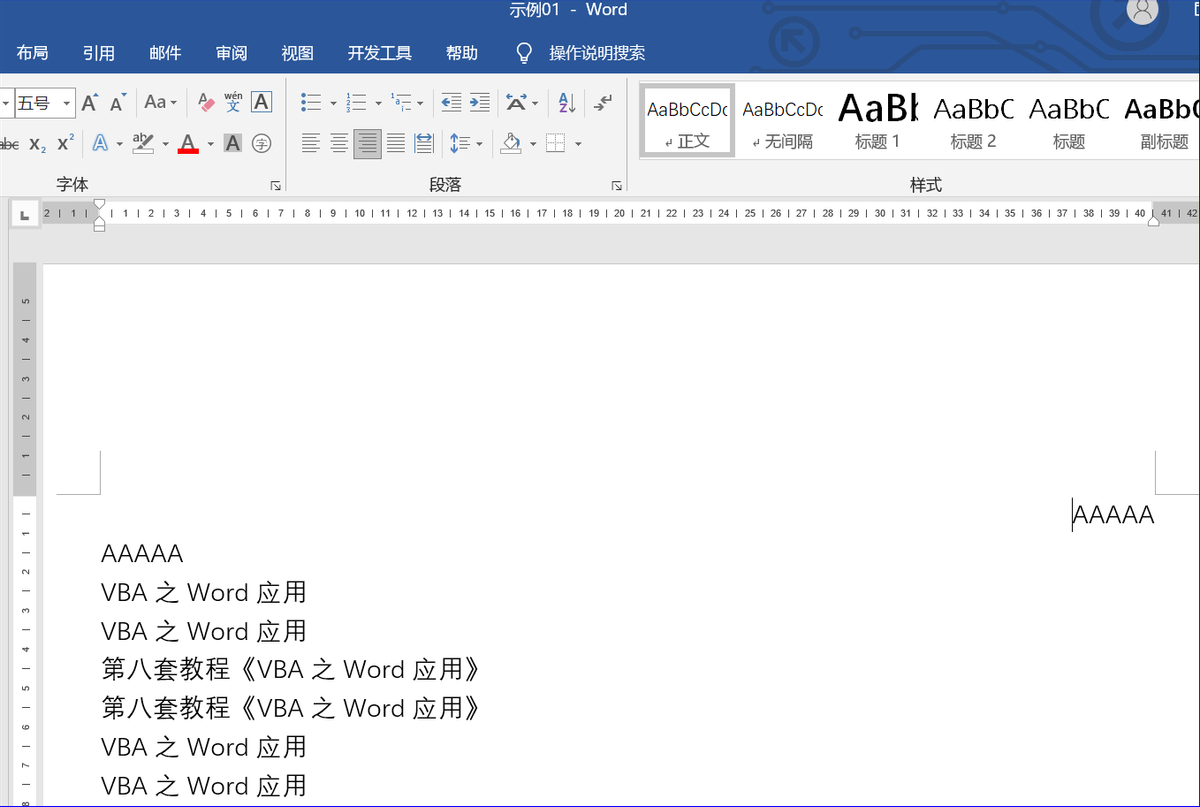Viewport: 1200px width, 807px height.
Task: Apply the 标题 style
Action: point(1069,120)
